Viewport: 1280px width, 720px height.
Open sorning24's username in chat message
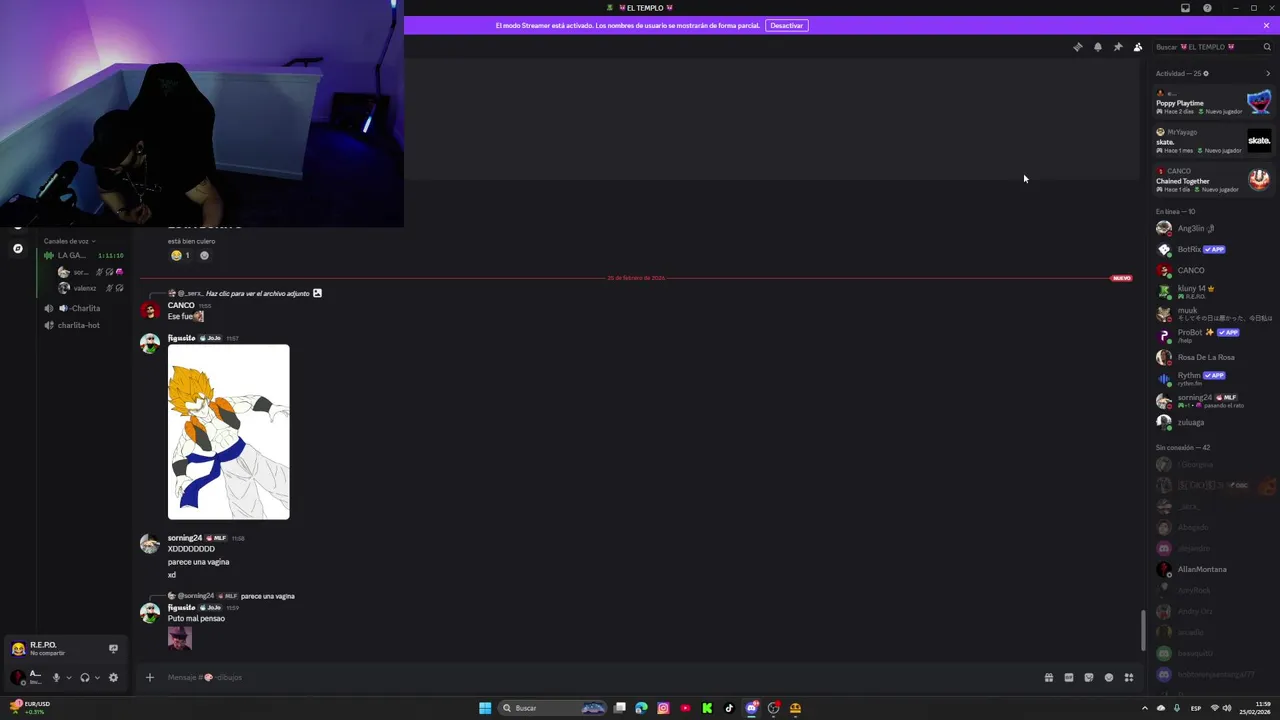(x=185, y=538)
